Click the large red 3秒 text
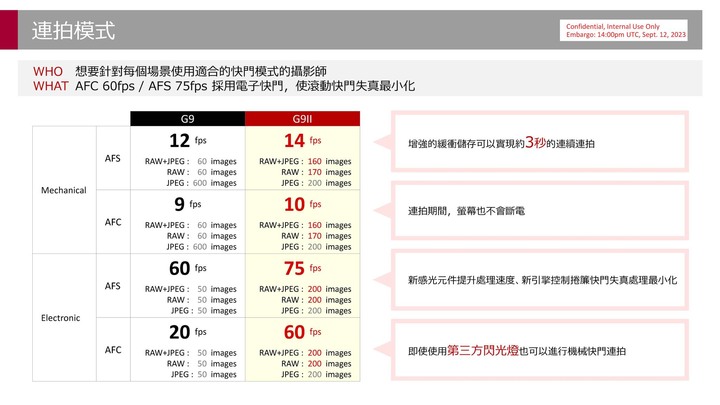 [535, 142]
